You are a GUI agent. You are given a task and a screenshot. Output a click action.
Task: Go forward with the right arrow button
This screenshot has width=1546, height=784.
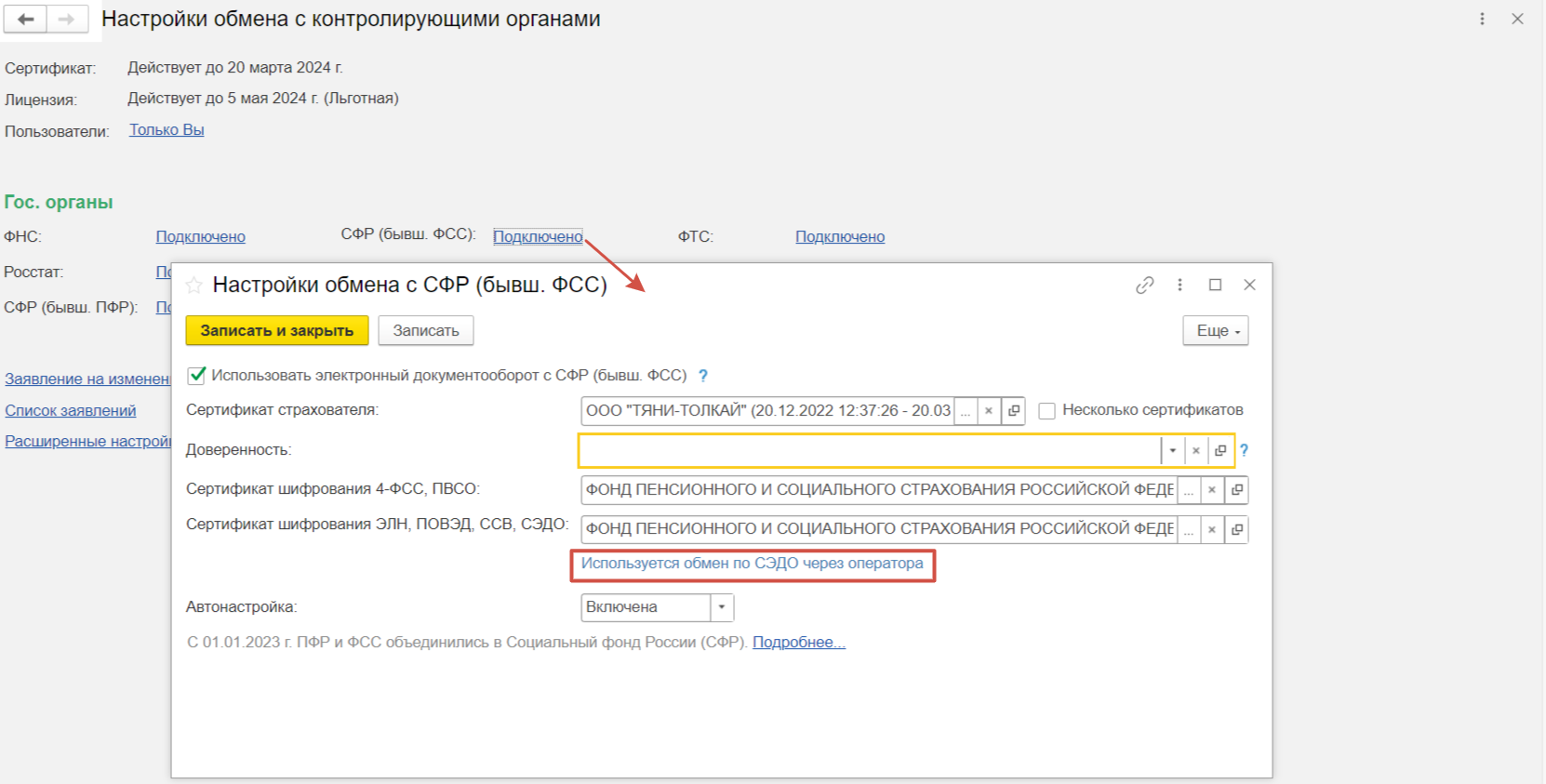(x=67, y=19)
